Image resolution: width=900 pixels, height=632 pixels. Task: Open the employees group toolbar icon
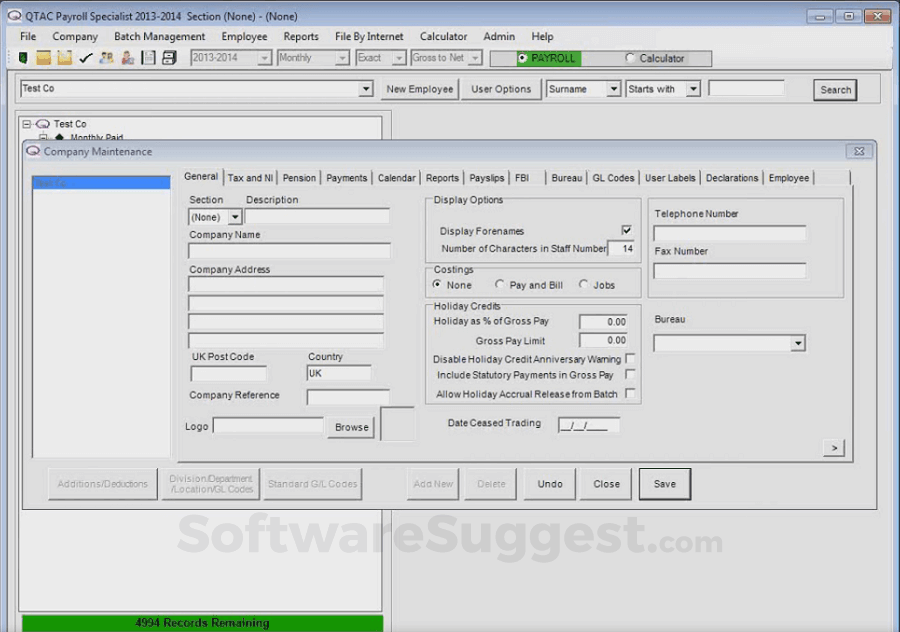(105, 58)
